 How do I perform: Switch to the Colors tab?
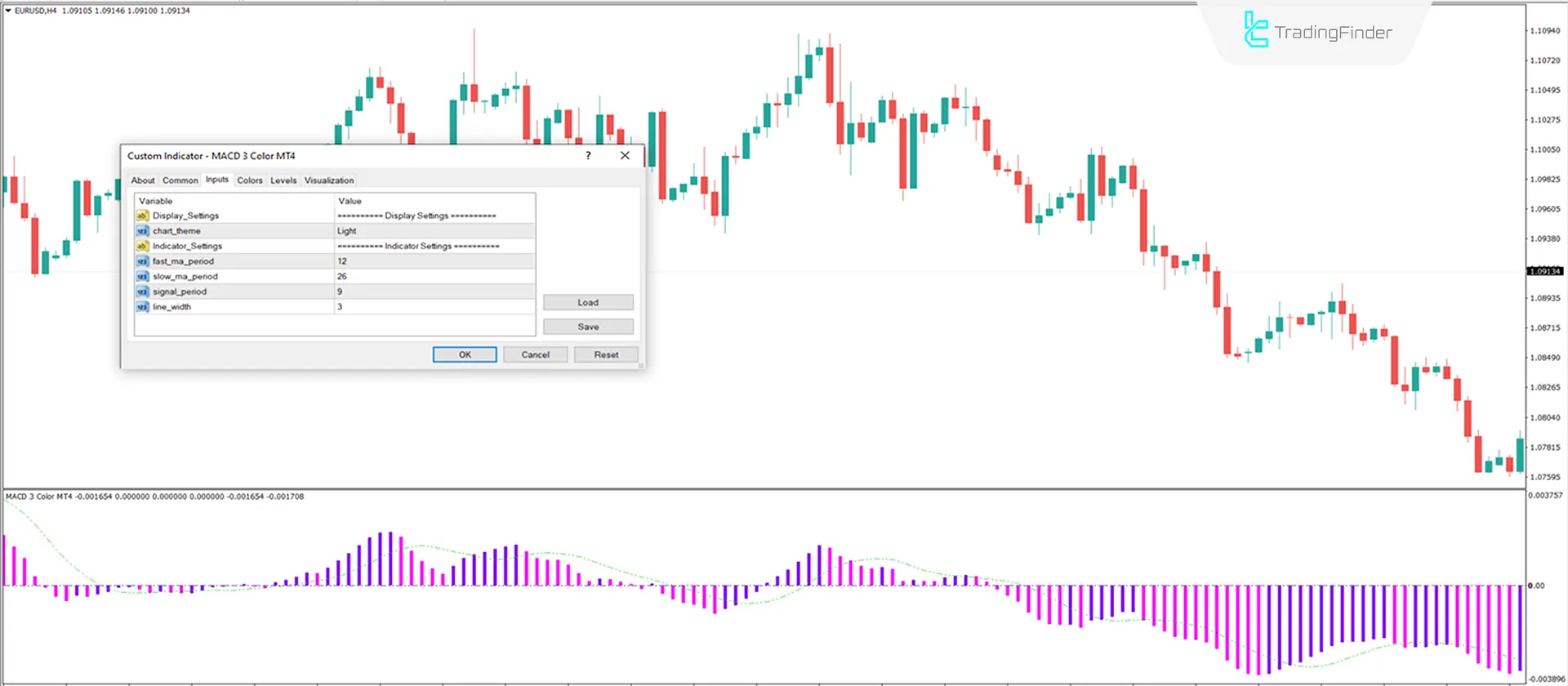tap(249, 180)
